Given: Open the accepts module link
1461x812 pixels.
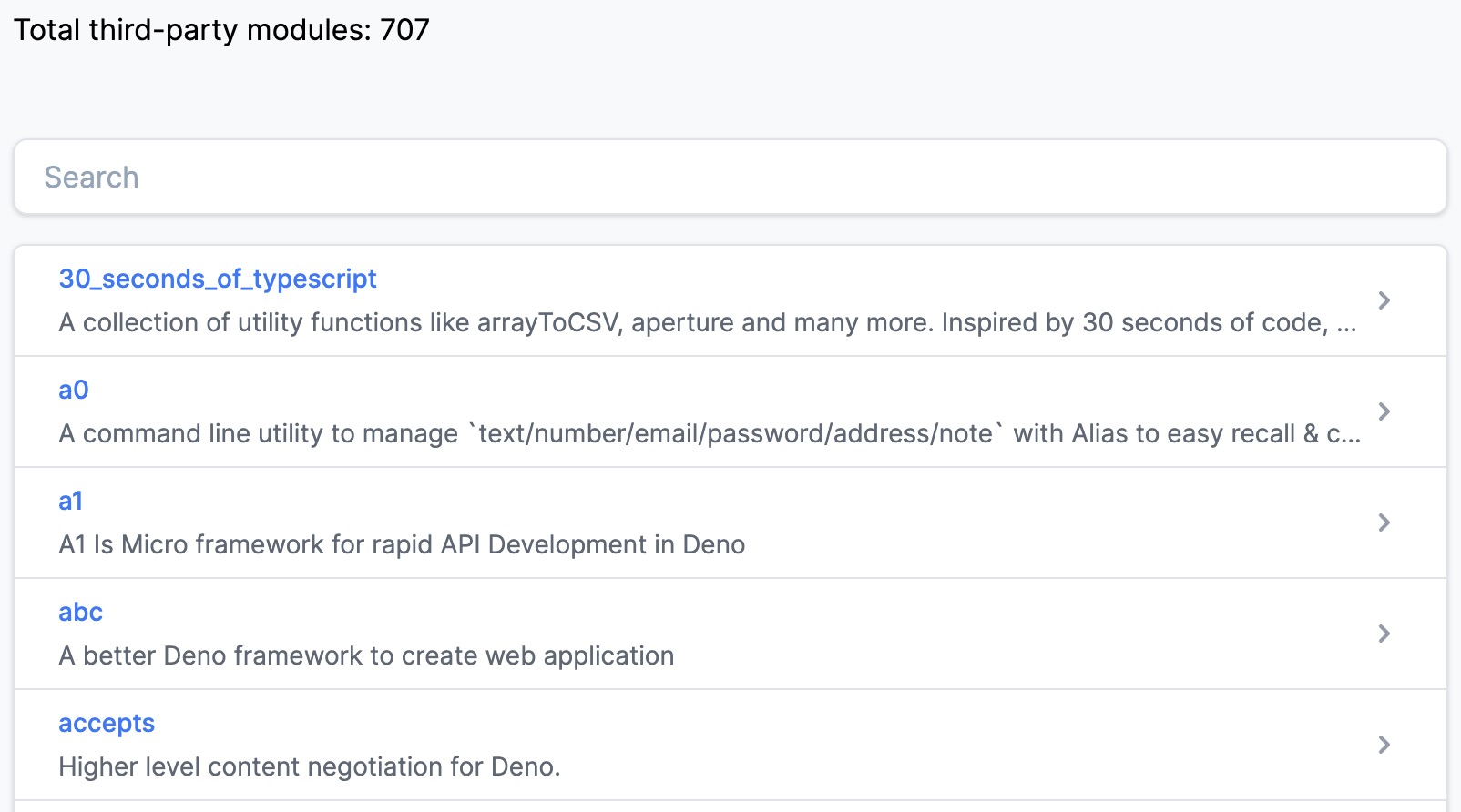Looking at the screenshot, I should (107, 723).
